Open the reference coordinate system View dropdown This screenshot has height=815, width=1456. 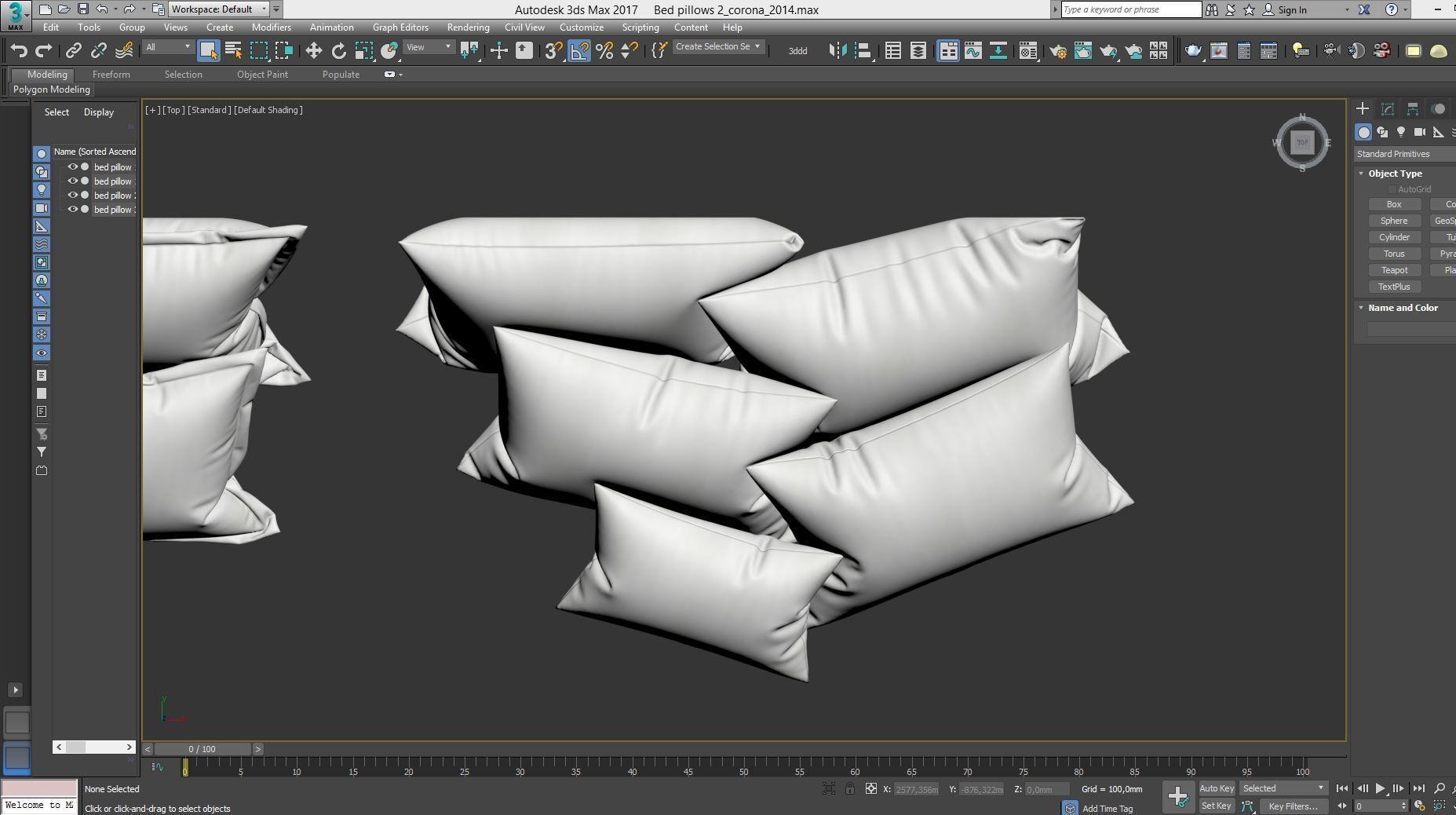point(429,47)
